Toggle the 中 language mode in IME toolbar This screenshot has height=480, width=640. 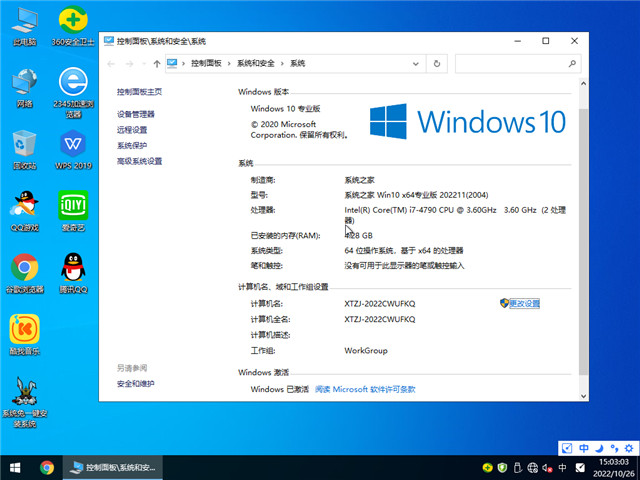point(584,448)
